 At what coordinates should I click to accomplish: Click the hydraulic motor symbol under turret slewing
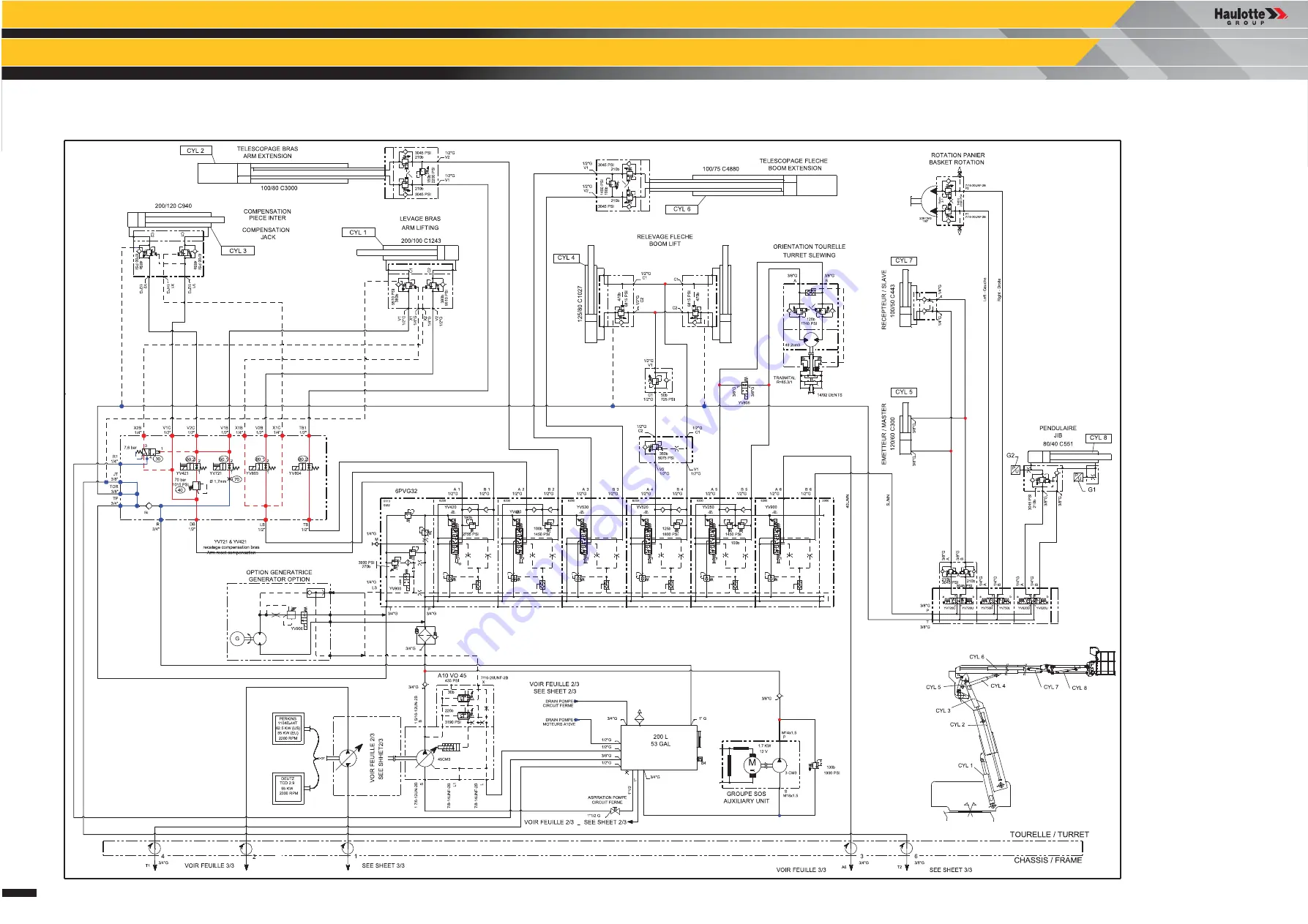810,340
